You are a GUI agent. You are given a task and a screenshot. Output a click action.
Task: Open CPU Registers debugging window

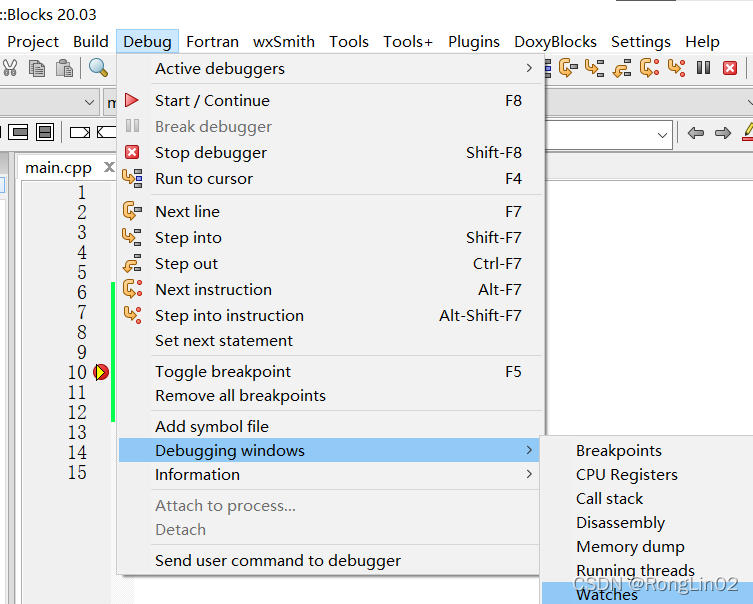[647, 474]
